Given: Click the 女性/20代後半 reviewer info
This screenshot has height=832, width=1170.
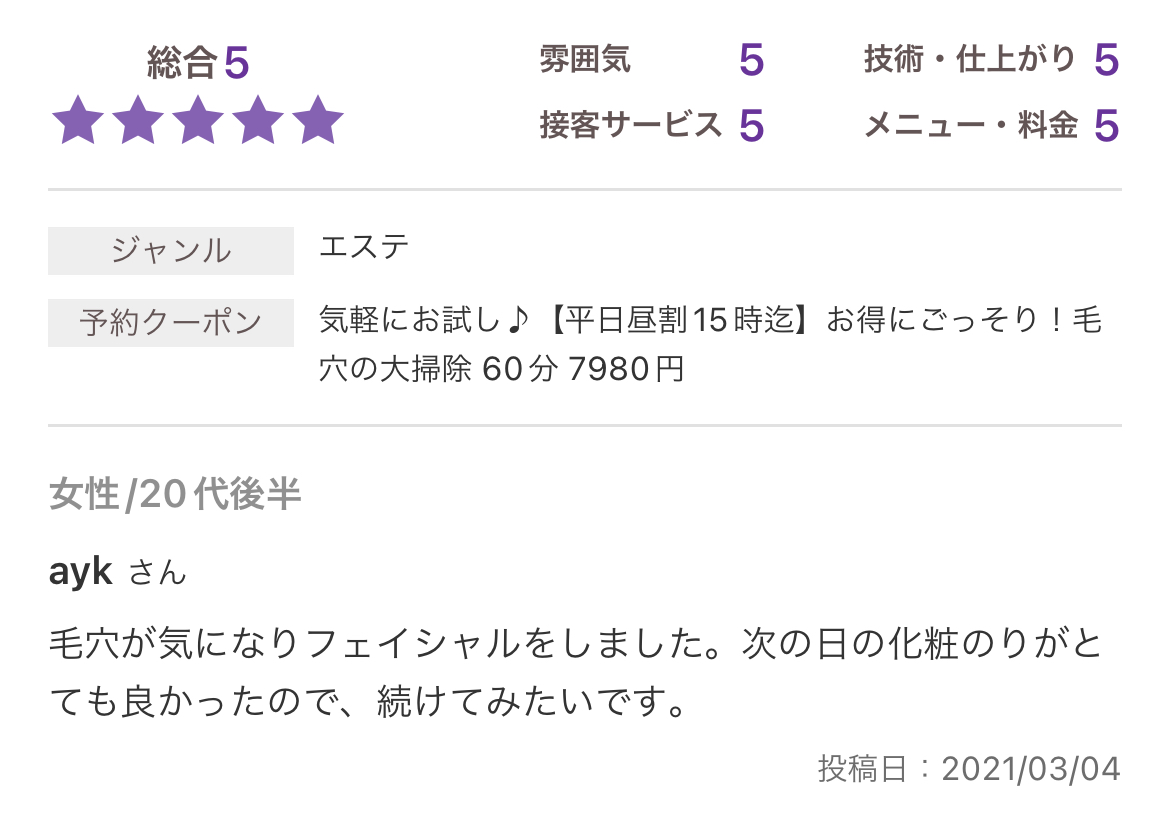Looking at the screenshot, I should click(x=174, y=494).
